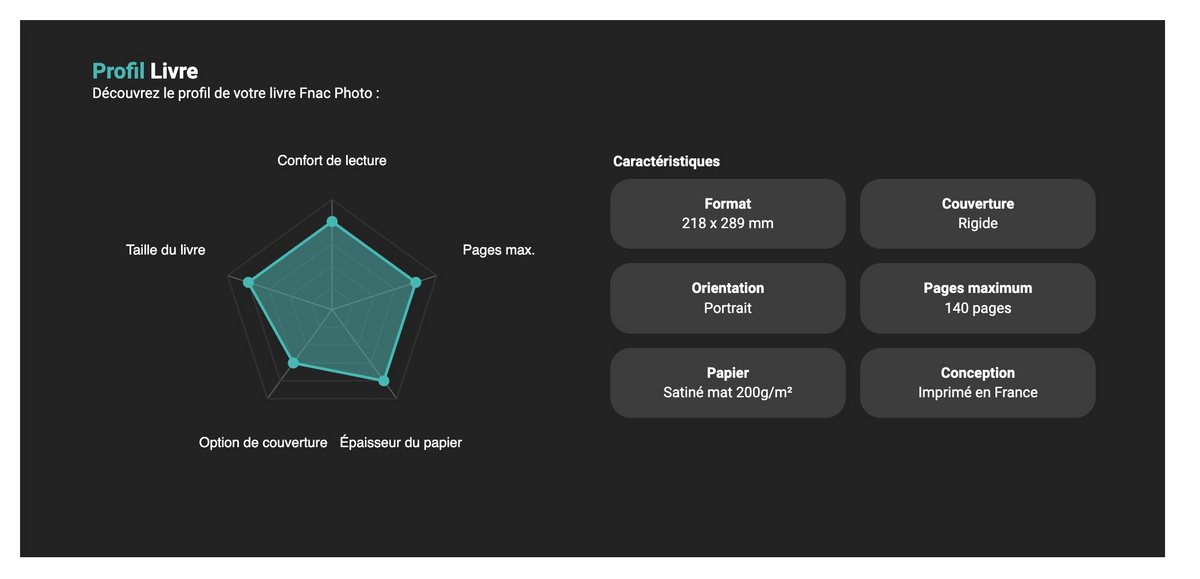Select the Orientation Portrait card
The height and width of the screenshot is (579, 1200).
click(727, 298)
